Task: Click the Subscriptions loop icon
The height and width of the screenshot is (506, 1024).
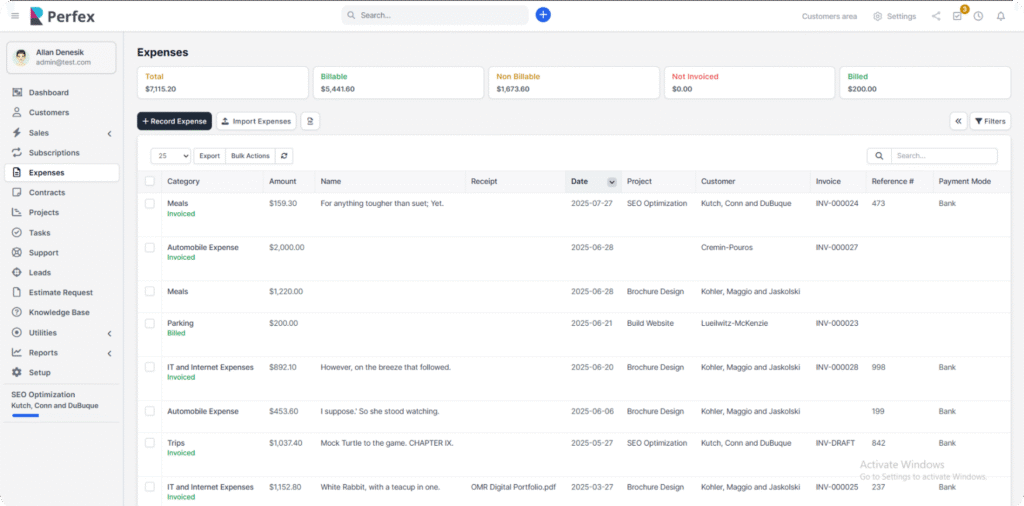Action: (x=17, y=153)
